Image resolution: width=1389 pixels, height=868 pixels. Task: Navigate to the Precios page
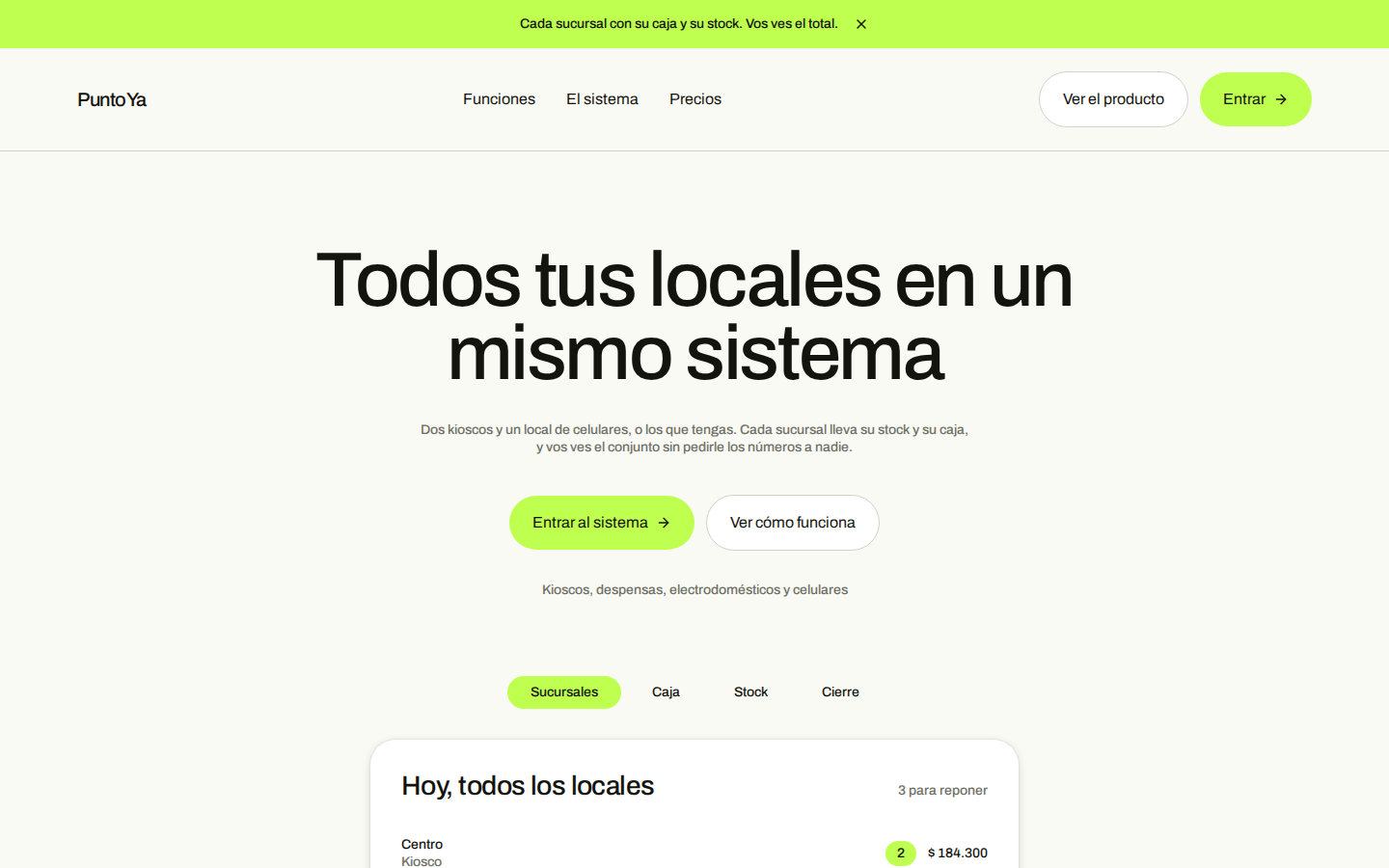pos(695,99)
